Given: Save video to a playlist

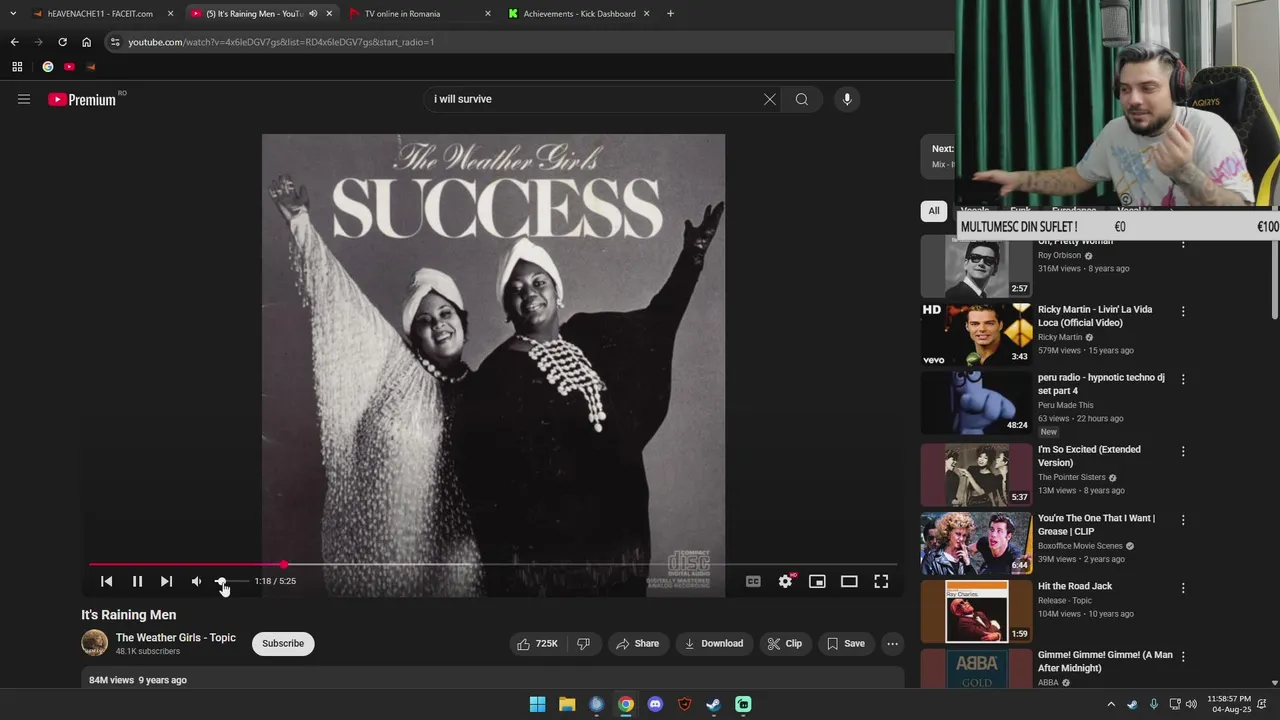Looking at the screenshot, I should tap(846, 644).
